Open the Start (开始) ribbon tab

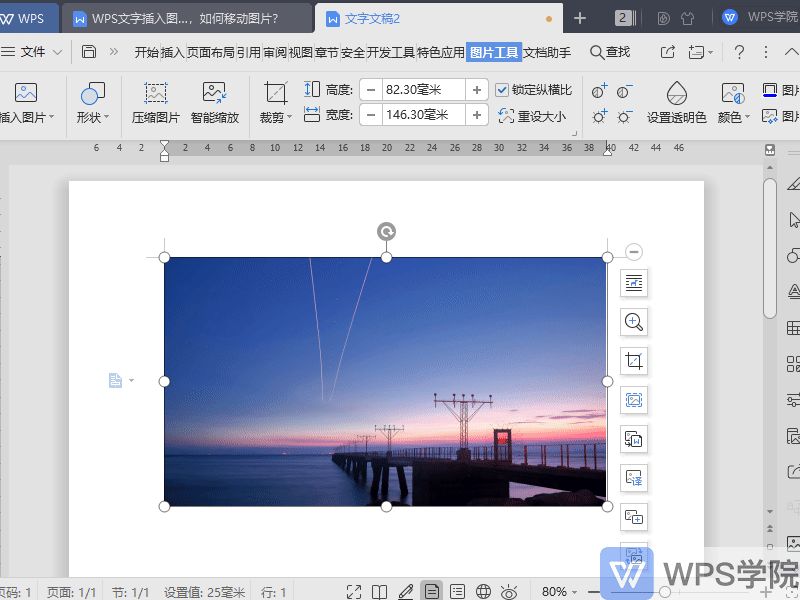(x=146, y=52)
